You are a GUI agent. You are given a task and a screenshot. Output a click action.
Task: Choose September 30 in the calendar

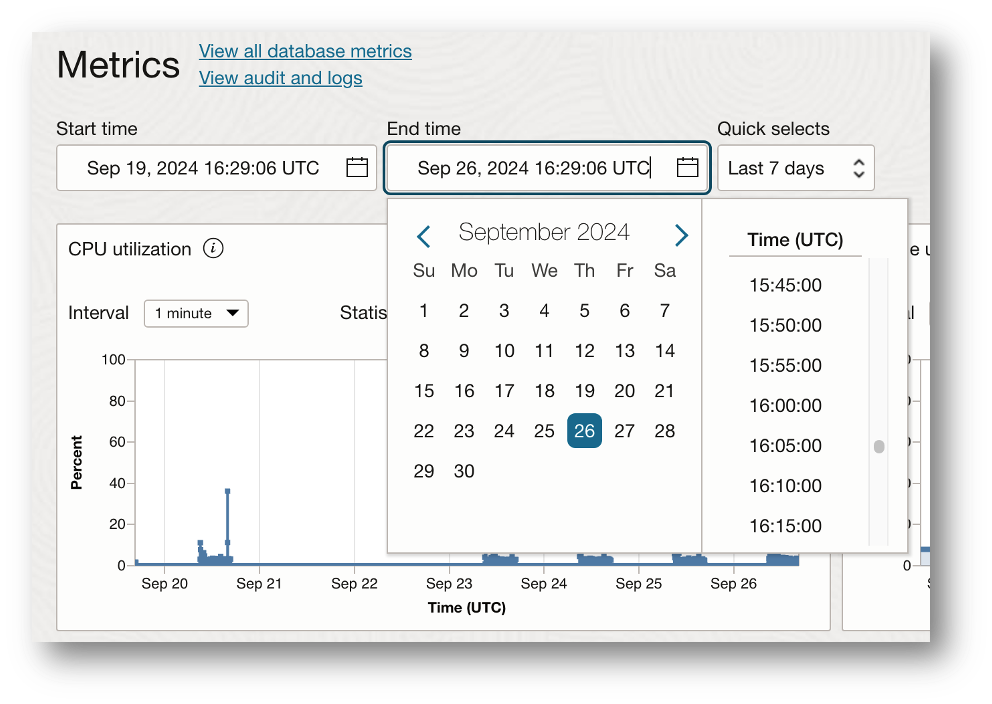[x=464, y=471]
